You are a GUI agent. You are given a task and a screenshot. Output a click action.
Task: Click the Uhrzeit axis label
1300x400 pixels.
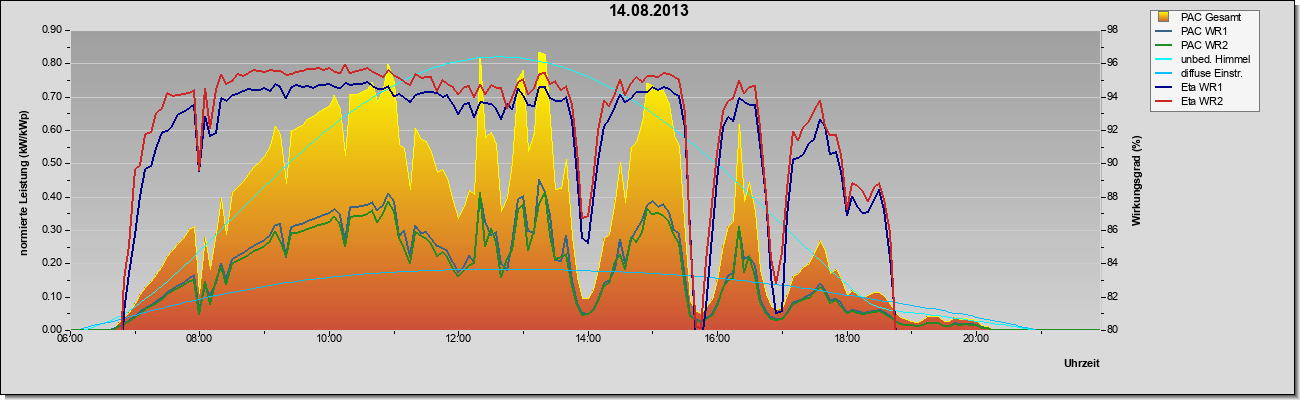coord(1082,364)
